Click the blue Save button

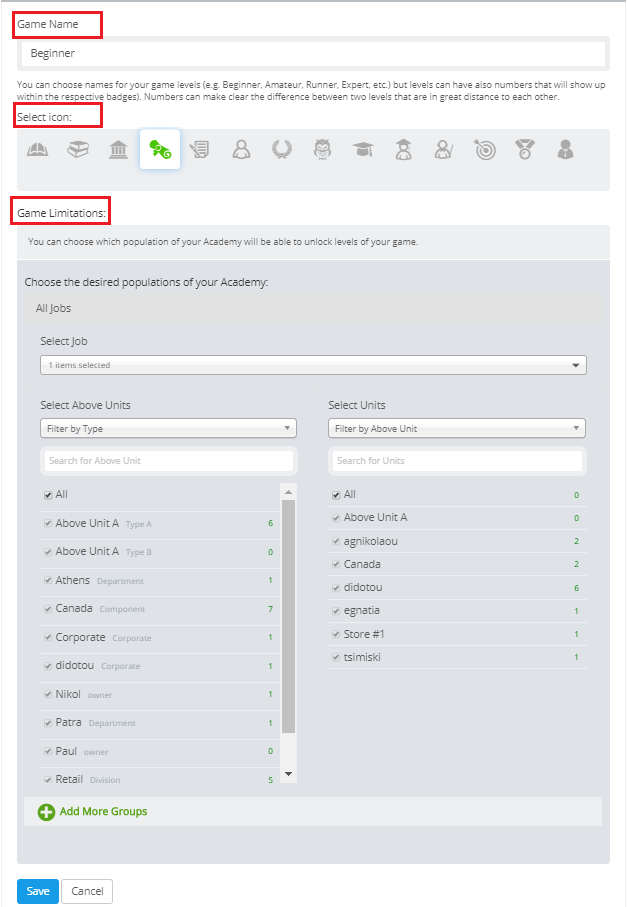(x=38, y=891)
